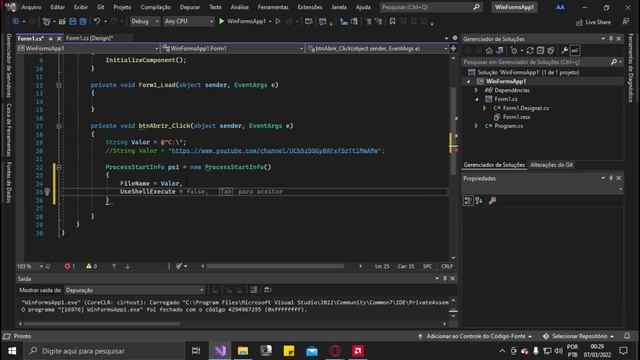Click the Live Share button

pos(593,22)
